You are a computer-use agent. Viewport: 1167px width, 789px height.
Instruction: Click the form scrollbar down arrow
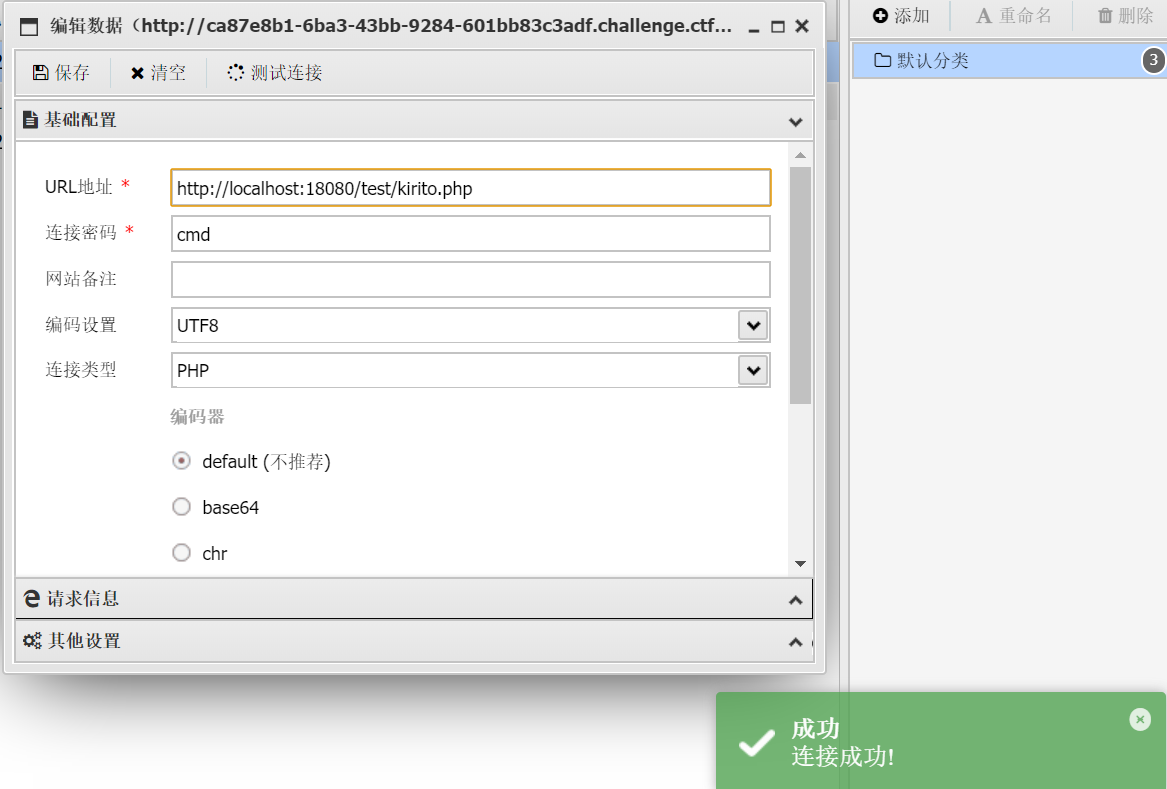(800, 563)
